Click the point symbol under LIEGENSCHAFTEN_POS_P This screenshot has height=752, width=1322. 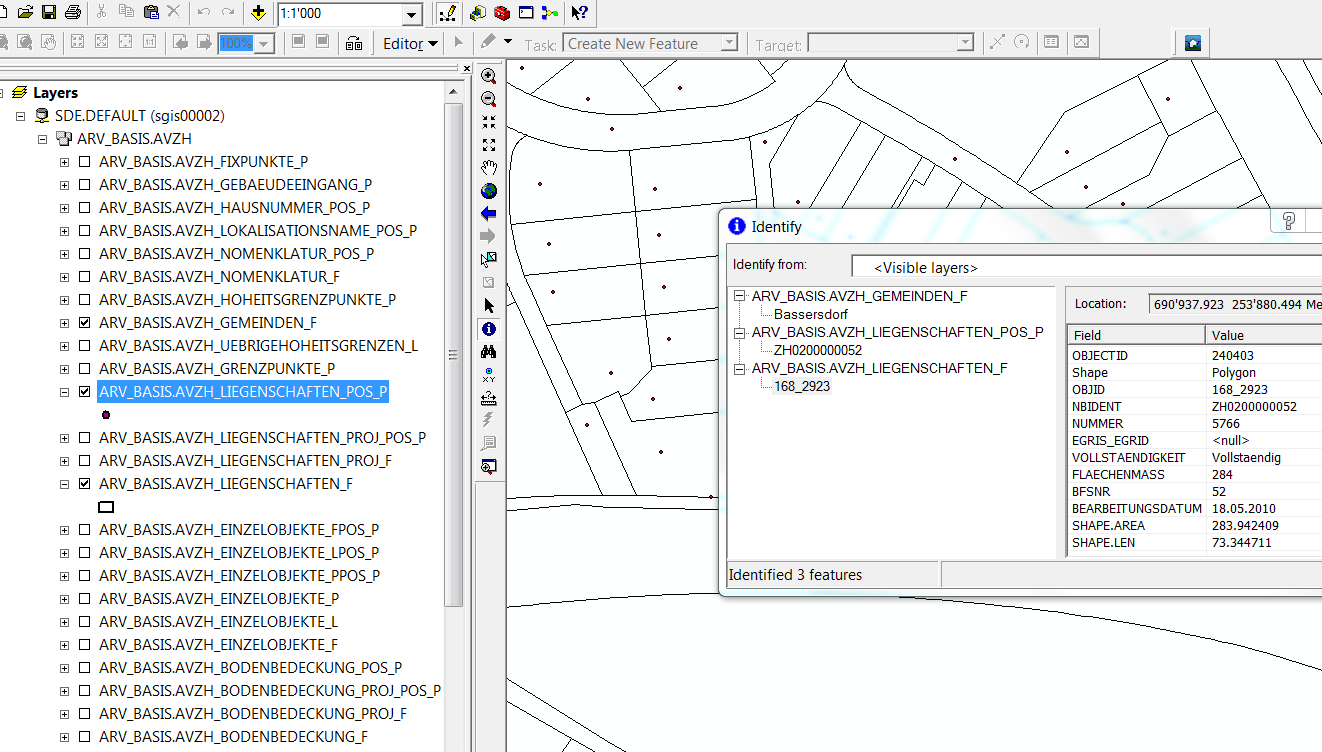coord(106,414)
